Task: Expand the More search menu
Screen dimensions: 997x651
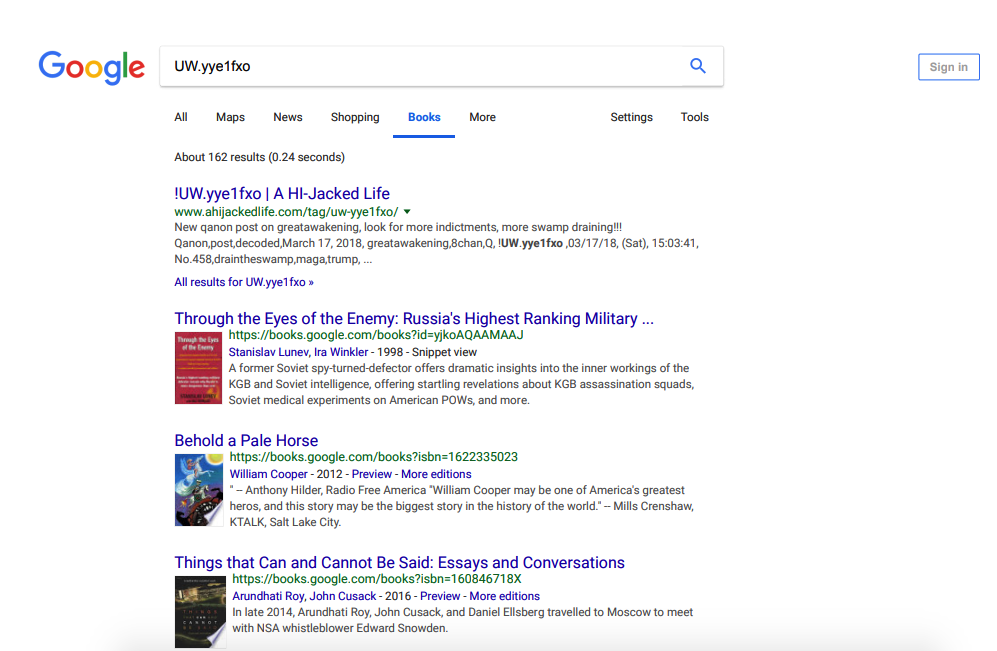Action: pos(482,117)
